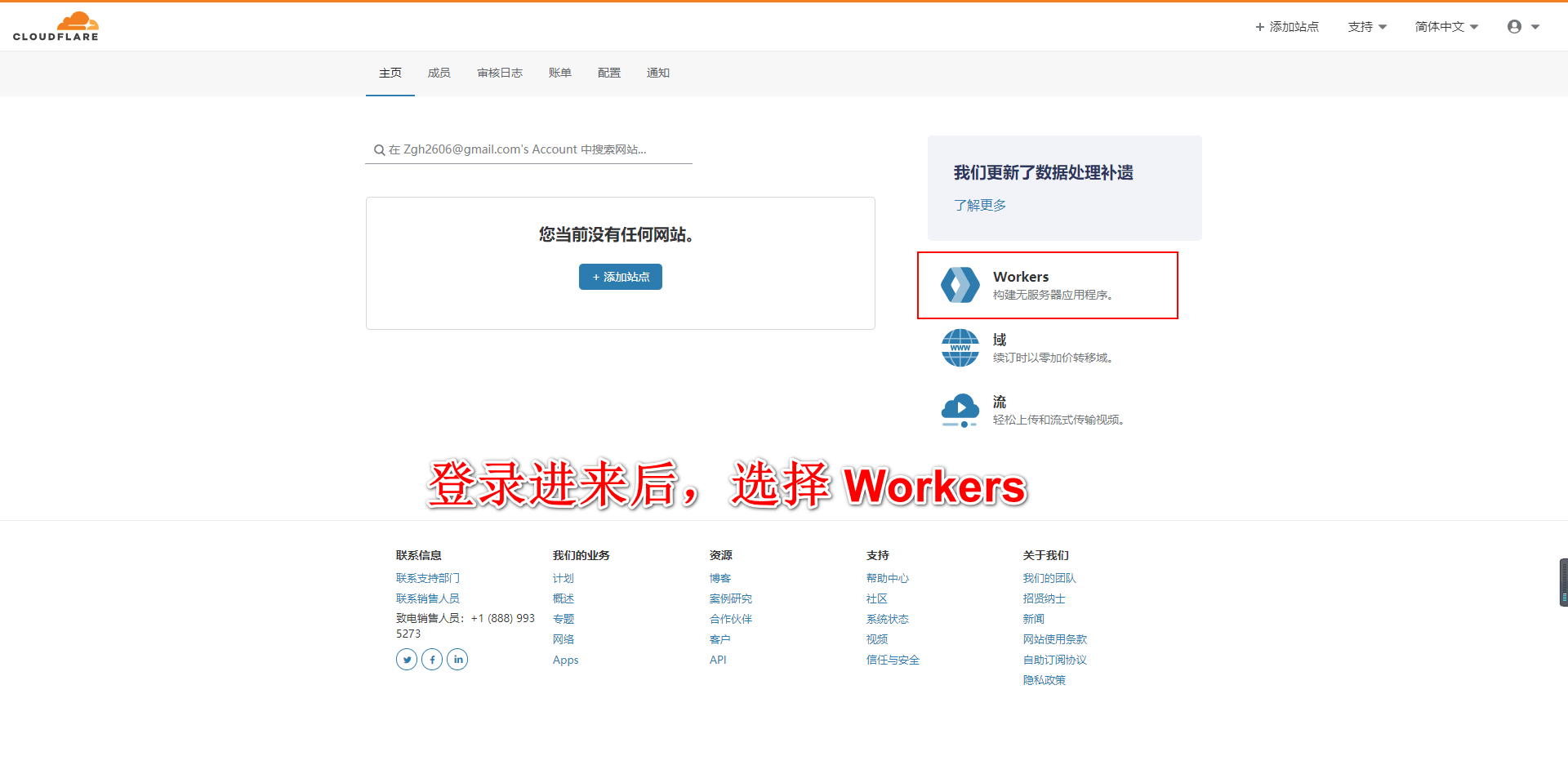Image resolution: width=1568 pixels, height=765 pixels.
Task: Go to the 配置 tab
Action: click(609, 73)
